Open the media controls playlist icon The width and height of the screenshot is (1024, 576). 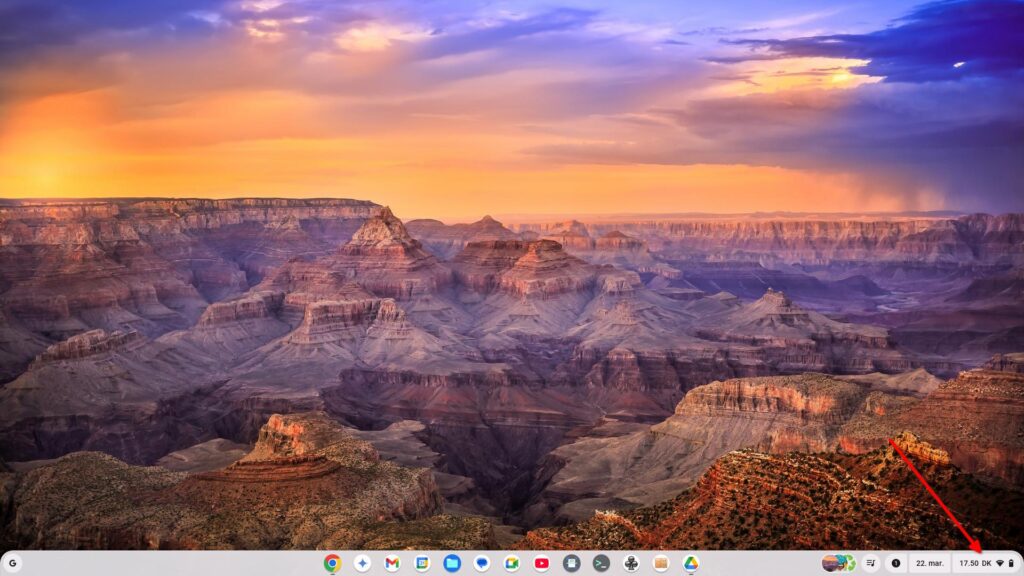point(870,563)
